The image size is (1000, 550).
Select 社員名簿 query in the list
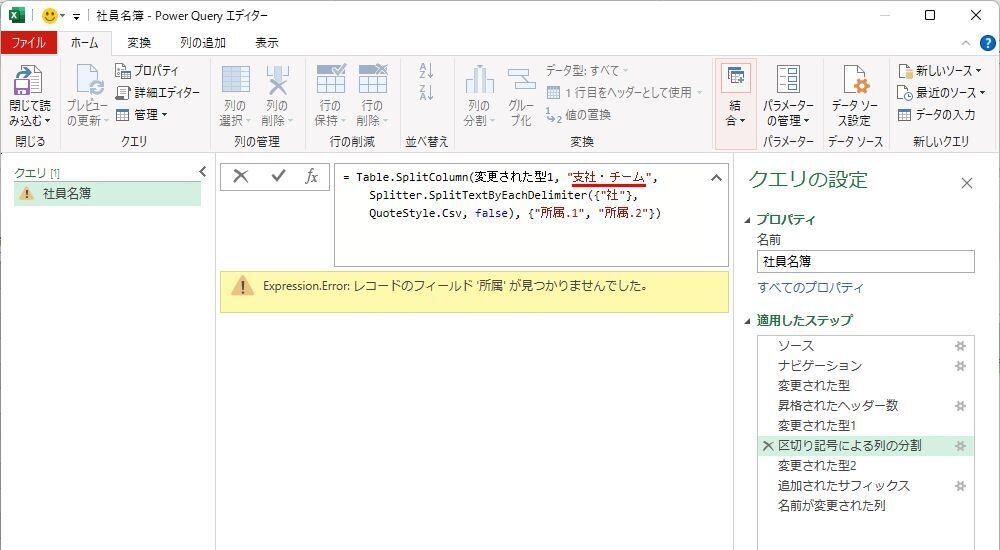coord(107,193)
